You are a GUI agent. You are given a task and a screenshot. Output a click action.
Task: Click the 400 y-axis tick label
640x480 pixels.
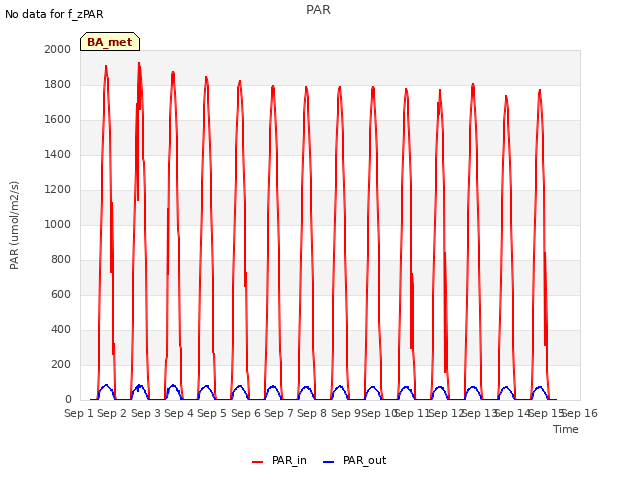61,329
